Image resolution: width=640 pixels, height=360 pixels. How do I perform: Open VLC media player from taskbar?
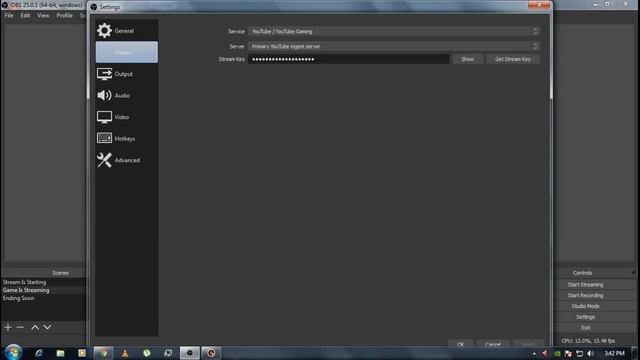pyautogui.click(x=125, y=353)
